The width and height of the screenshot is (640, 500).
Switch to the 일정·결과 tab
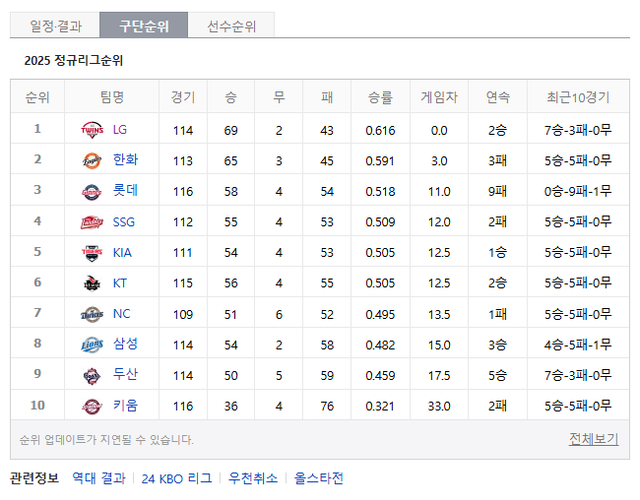coord(54,26)
